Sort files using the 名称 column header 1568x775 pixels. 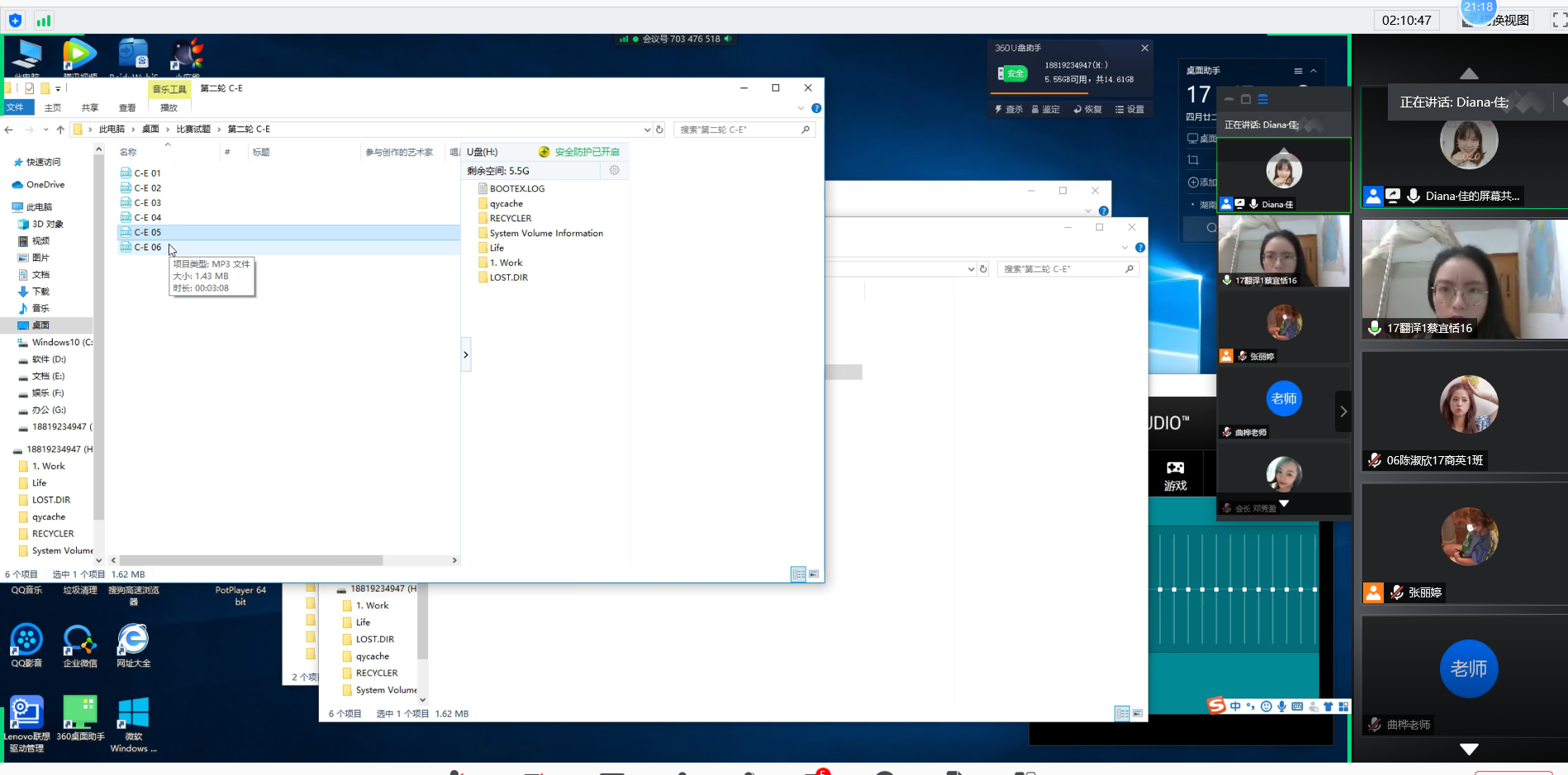coord(128,152)
